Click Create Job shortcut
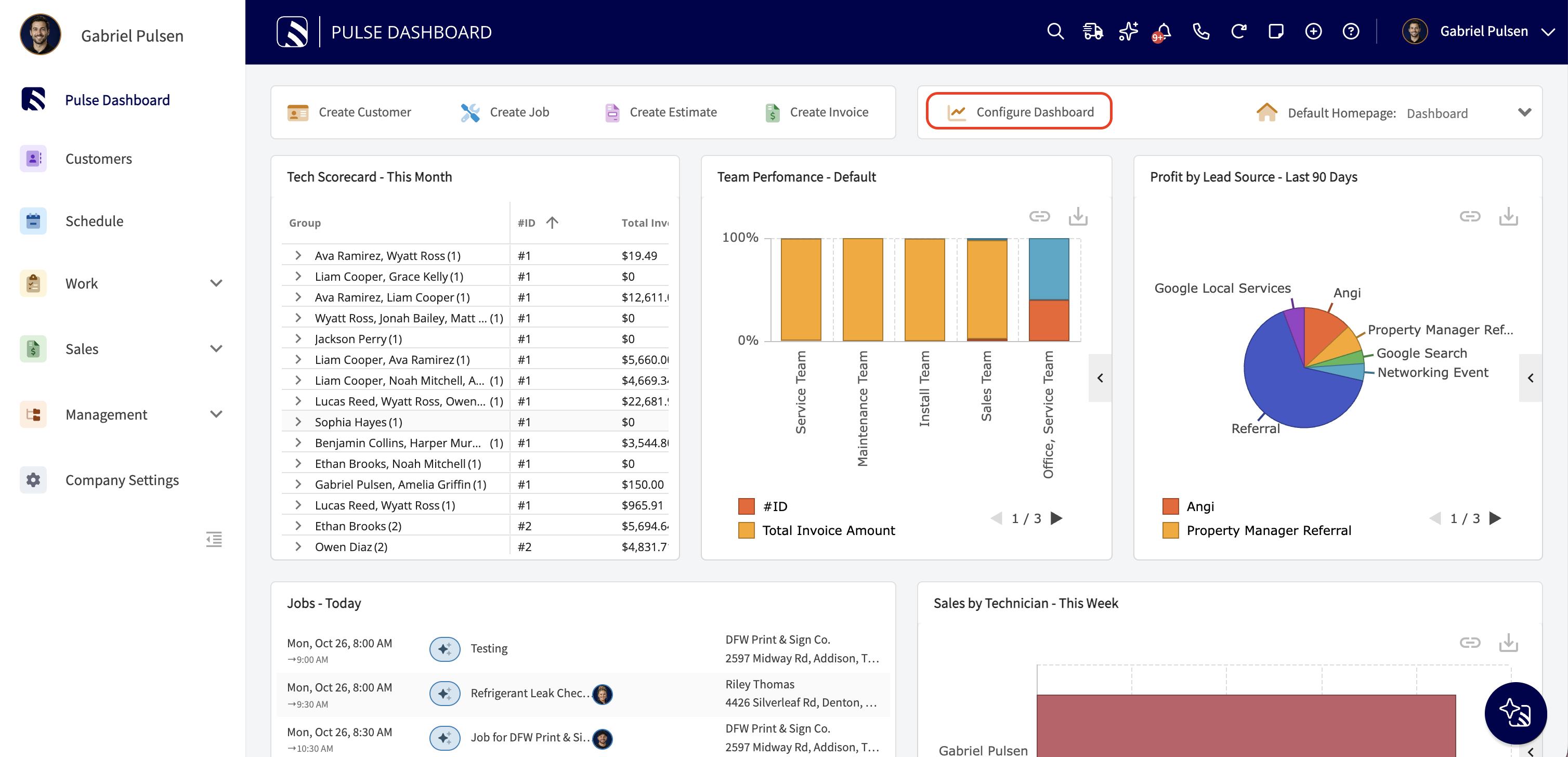1568x757 pixels. (x=505, y=113)
